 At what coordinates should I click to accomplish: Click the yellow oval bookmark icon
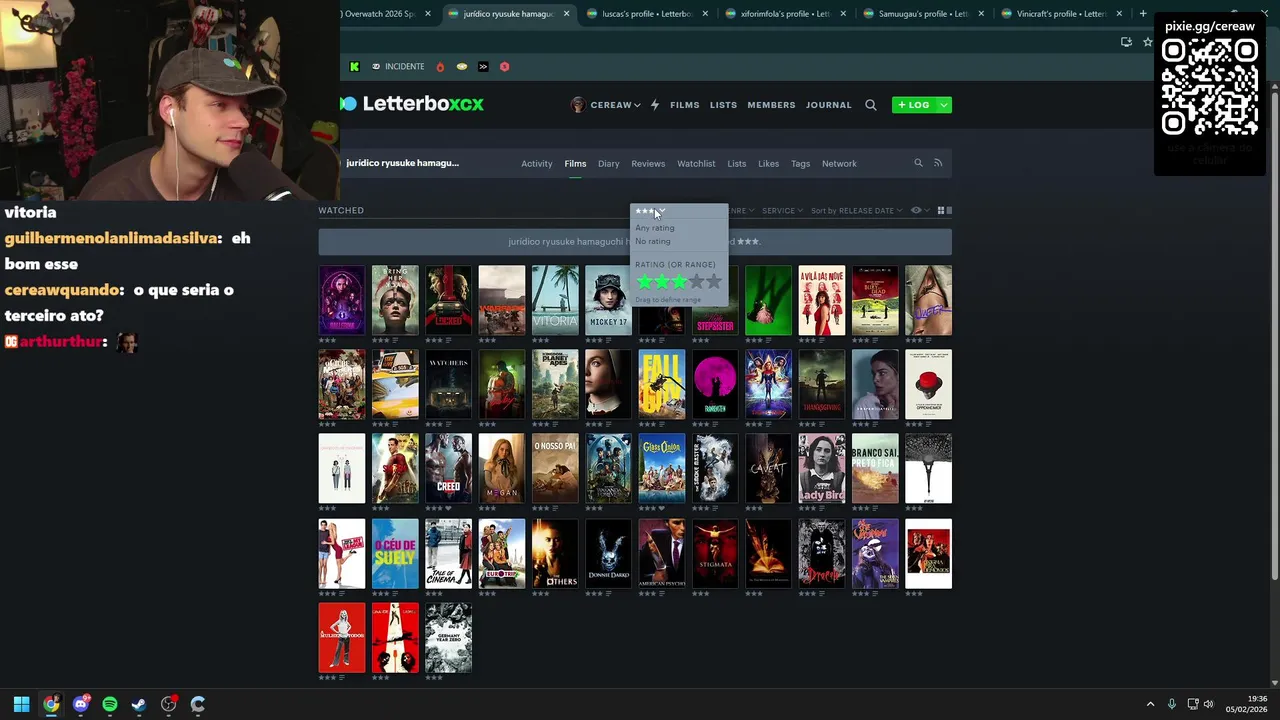point(462,67)
